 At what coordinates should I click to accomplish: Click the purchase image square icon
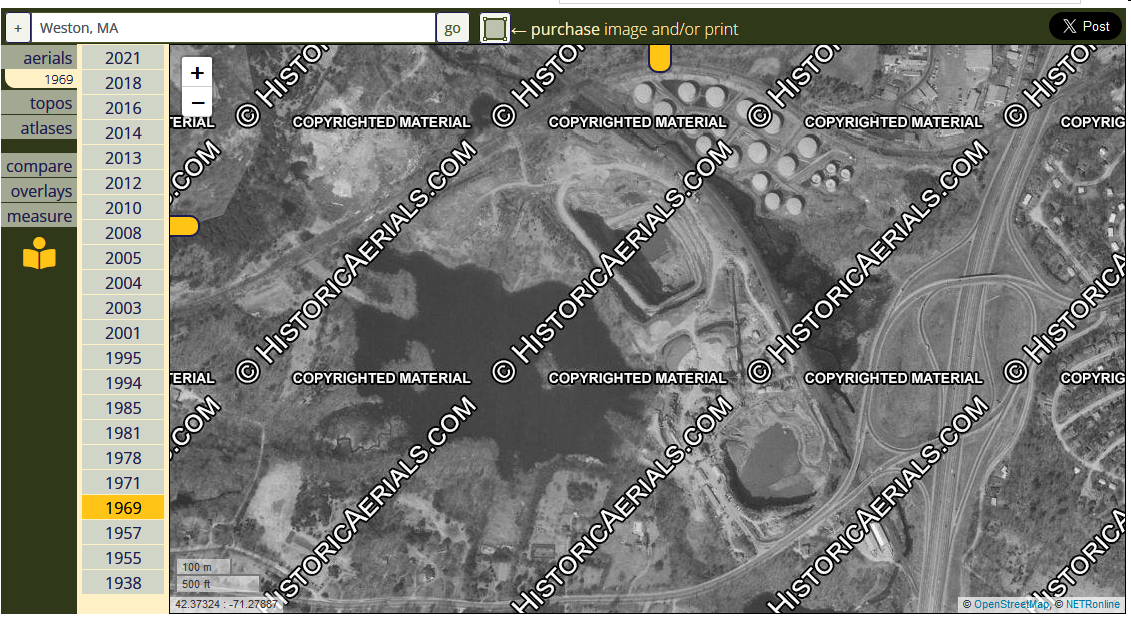[494, 29]
